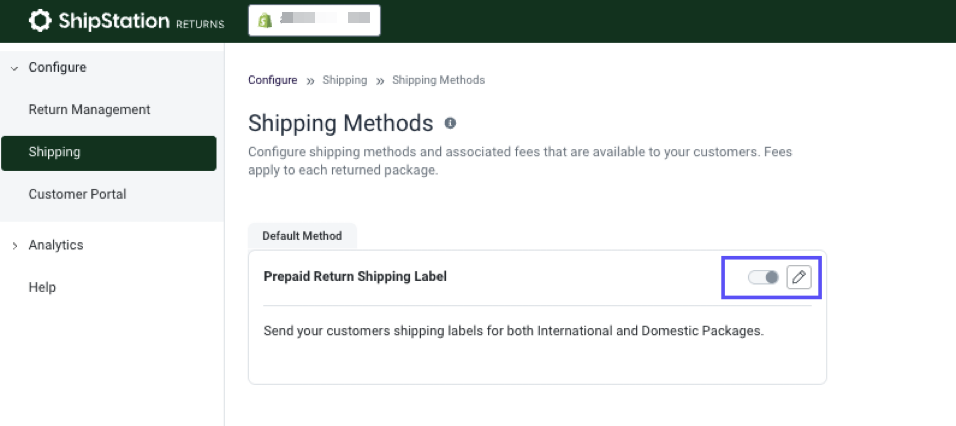Image resolution: width=956 pixels, height=426 pixels.
Task: Open the Help page
Action: pyautogui.click(x=42, y=287)
